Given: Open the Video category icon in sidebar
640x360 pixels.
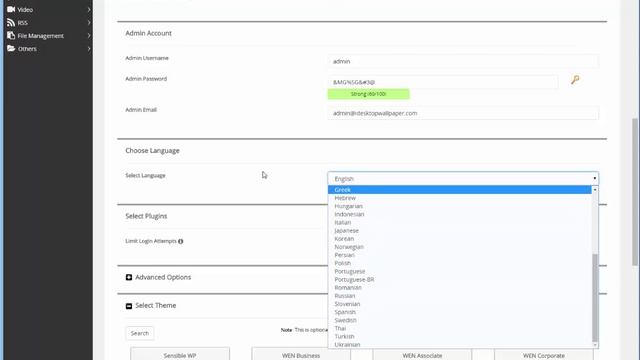Looking at the screenshot, I should pyautogui.click(x=11, y=9).
